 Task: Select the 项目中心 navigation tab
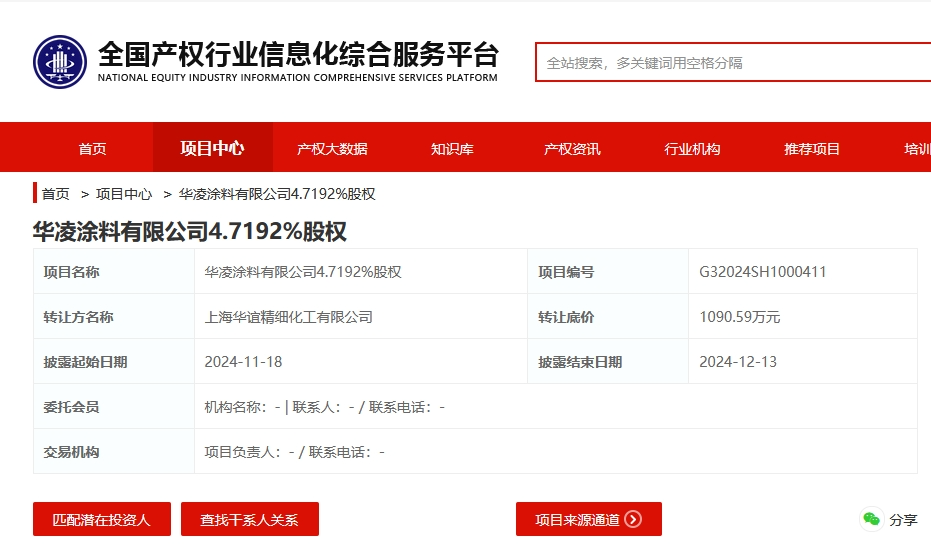click(213, 148)
